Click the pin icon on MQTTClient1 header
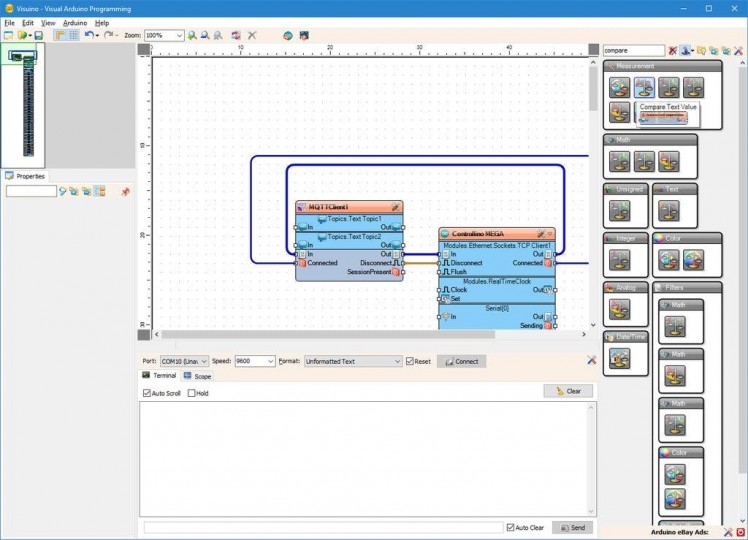The image size is (748, 540). 395,207
